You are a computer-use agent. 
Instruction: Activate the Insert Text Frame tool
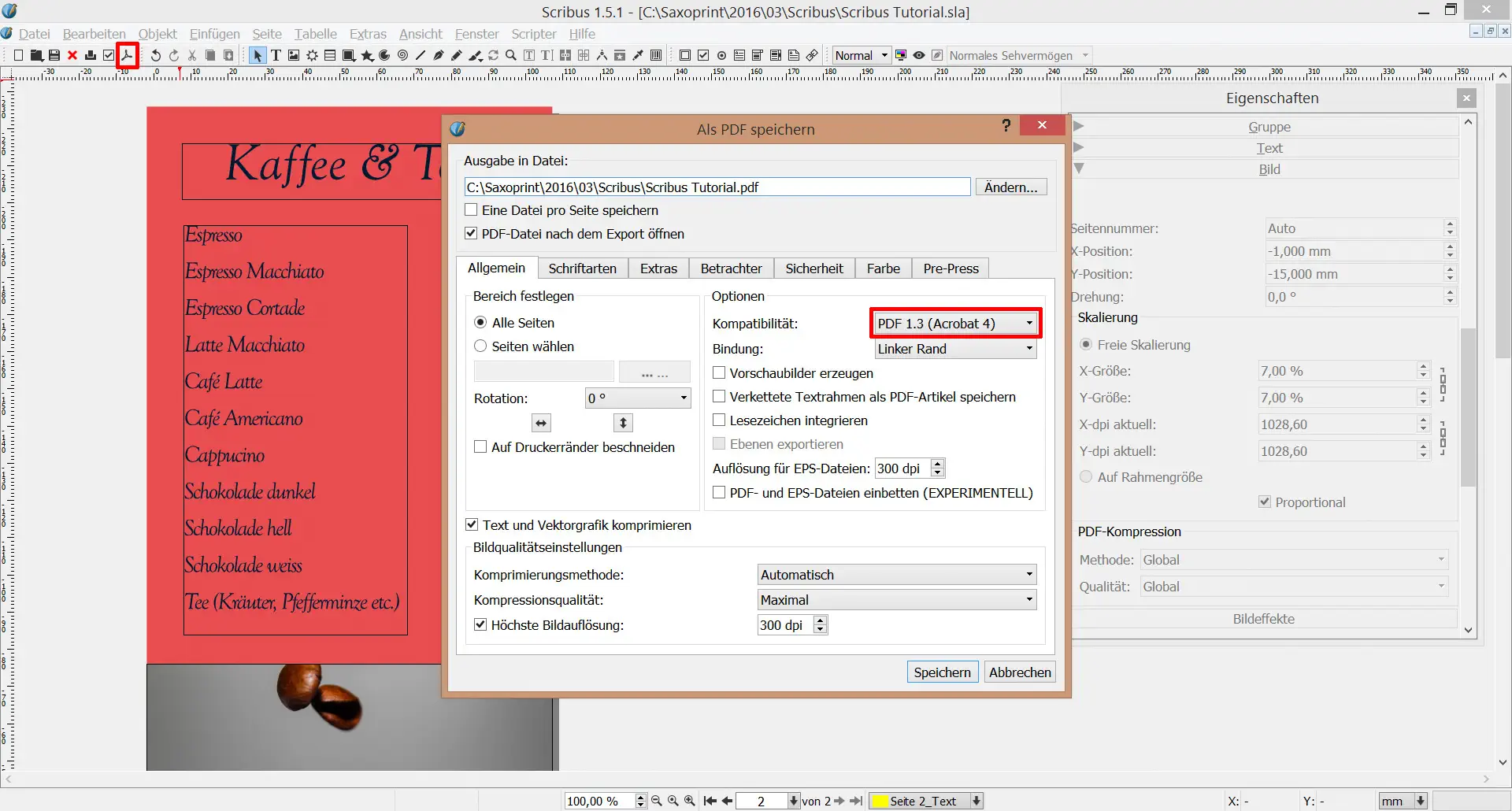[x=276, y=55]
